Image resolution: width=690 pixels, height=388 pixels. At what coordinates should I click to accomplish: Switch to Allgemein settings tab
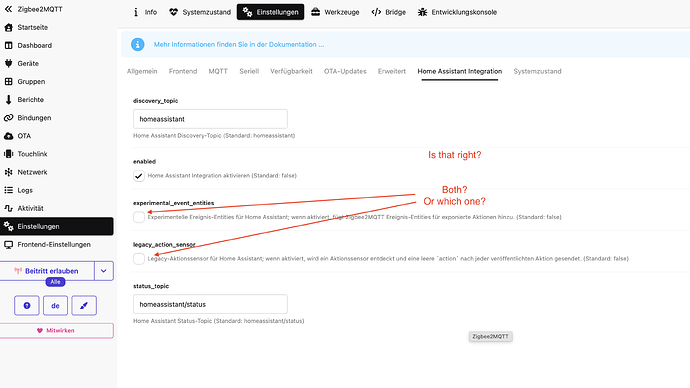[142, 71]
